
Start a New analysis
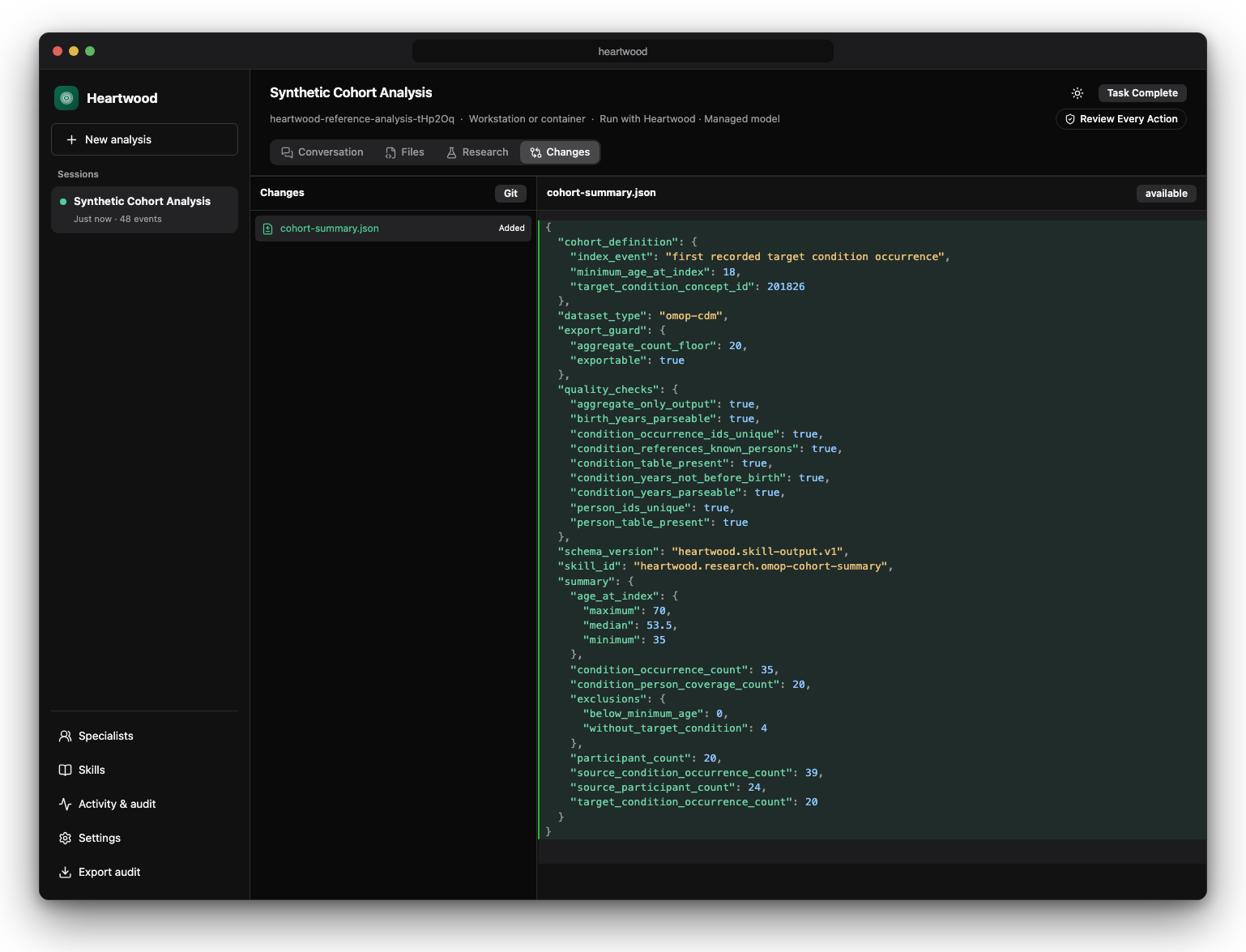[144, 139]
